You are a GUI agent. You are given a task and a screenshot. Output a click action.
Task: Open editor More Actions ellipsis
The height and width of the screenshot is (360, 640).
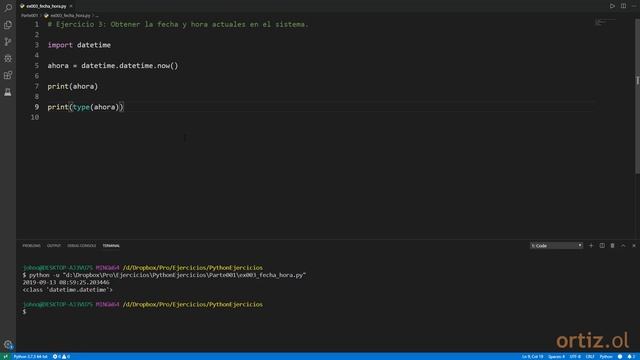(x=634, y=6)
